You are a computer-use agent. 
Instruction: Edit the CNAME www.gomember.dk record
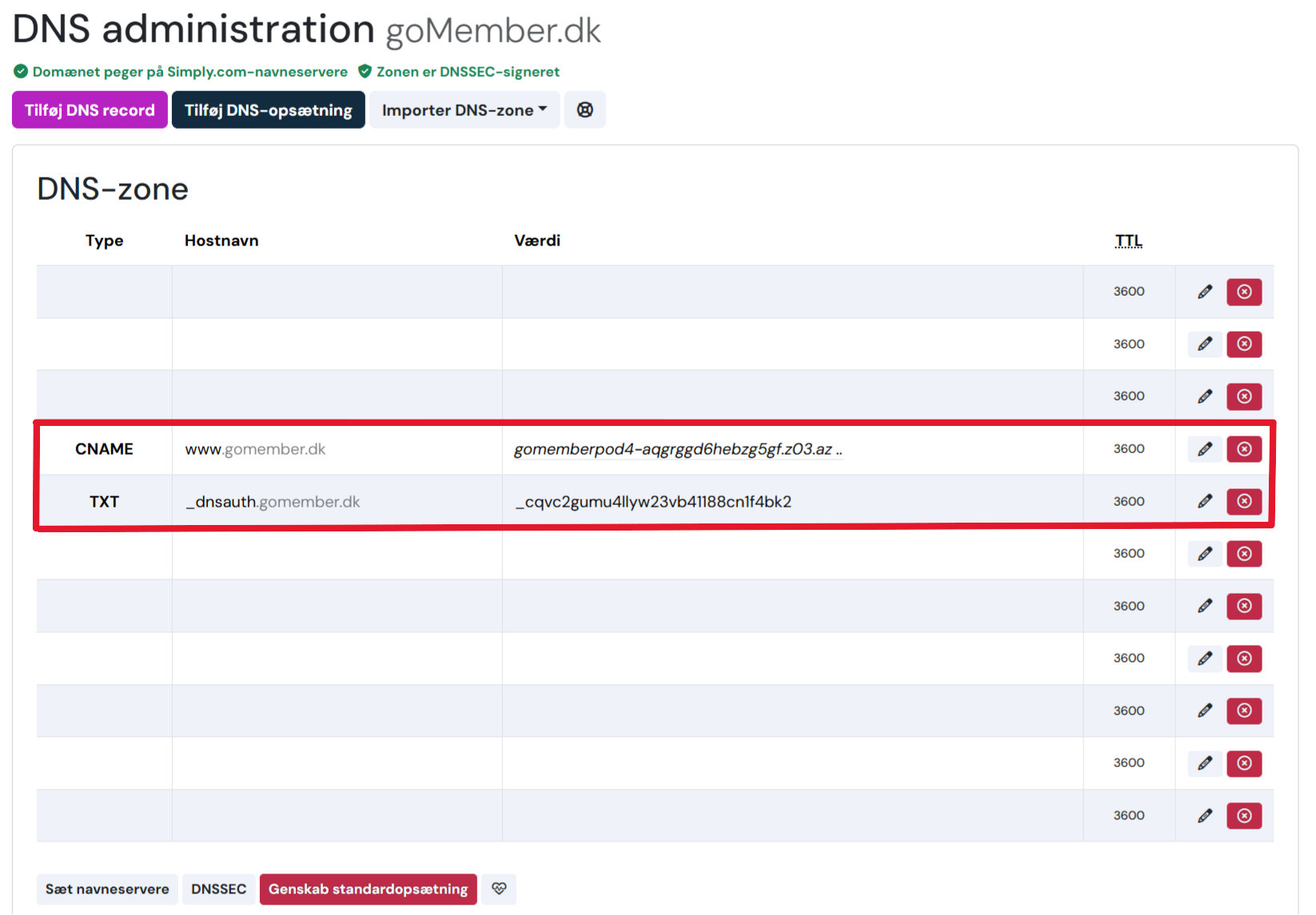[1205, 449]
